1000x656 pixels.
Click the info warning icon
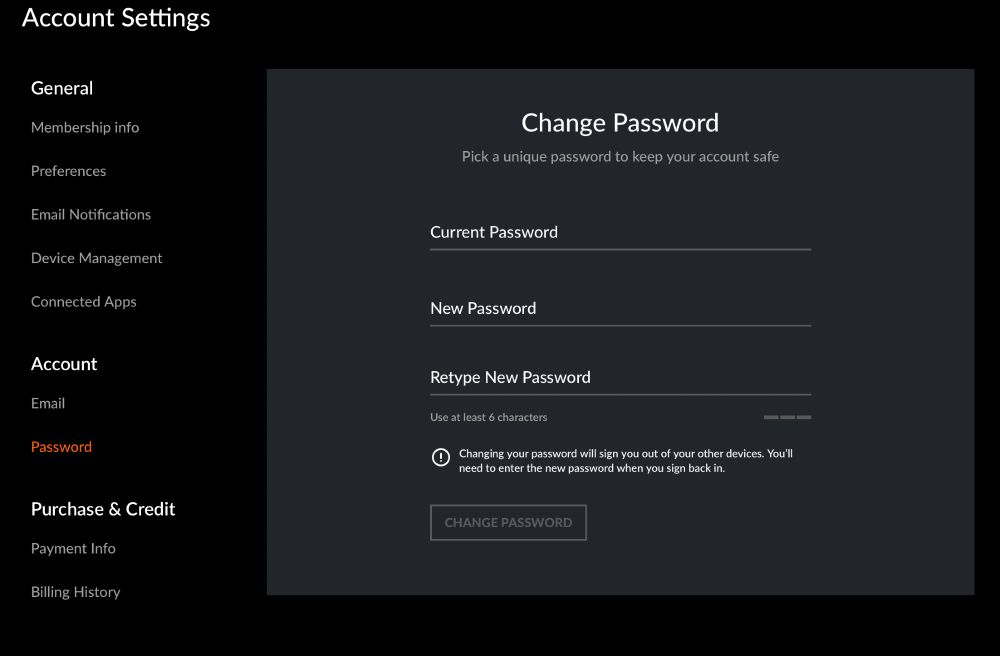click(441, 457)
